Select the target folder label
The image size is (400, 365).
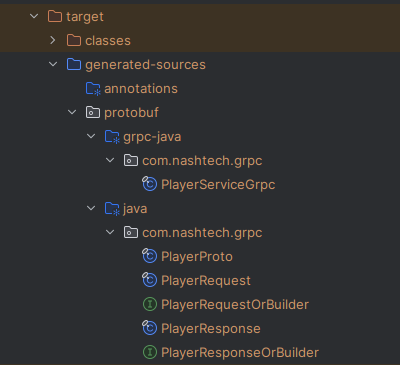pos(85,17)
